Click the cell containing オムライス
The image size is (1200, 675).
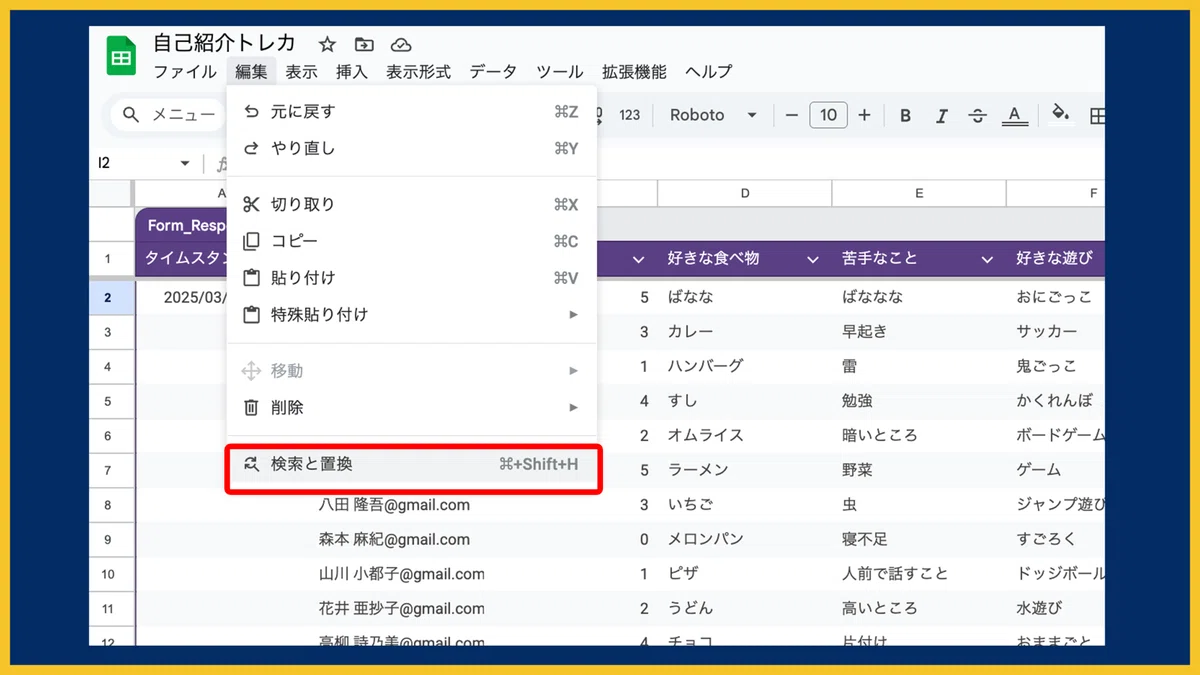click(x=745, y=435)
